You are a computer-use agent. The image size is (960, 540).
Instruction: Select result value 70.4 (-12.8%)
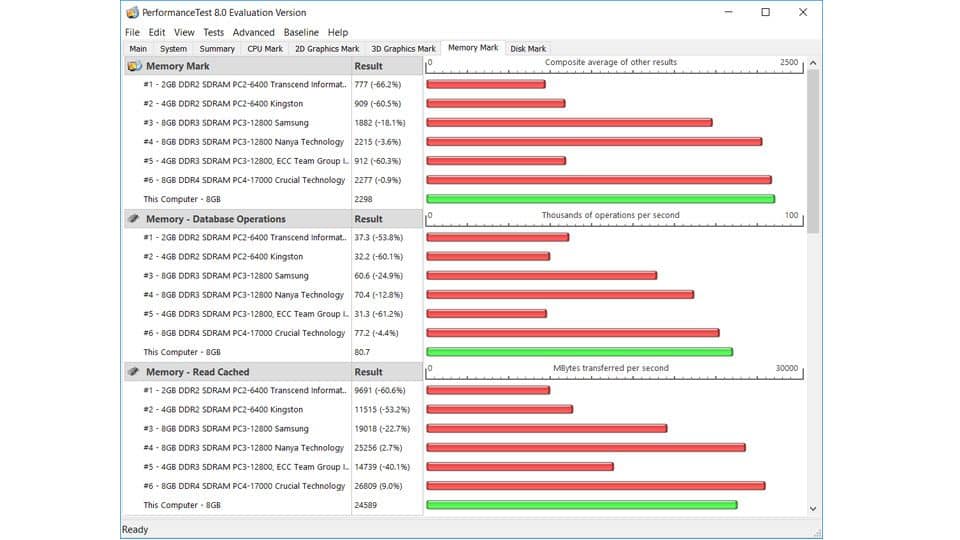click(x=378, y=294)
